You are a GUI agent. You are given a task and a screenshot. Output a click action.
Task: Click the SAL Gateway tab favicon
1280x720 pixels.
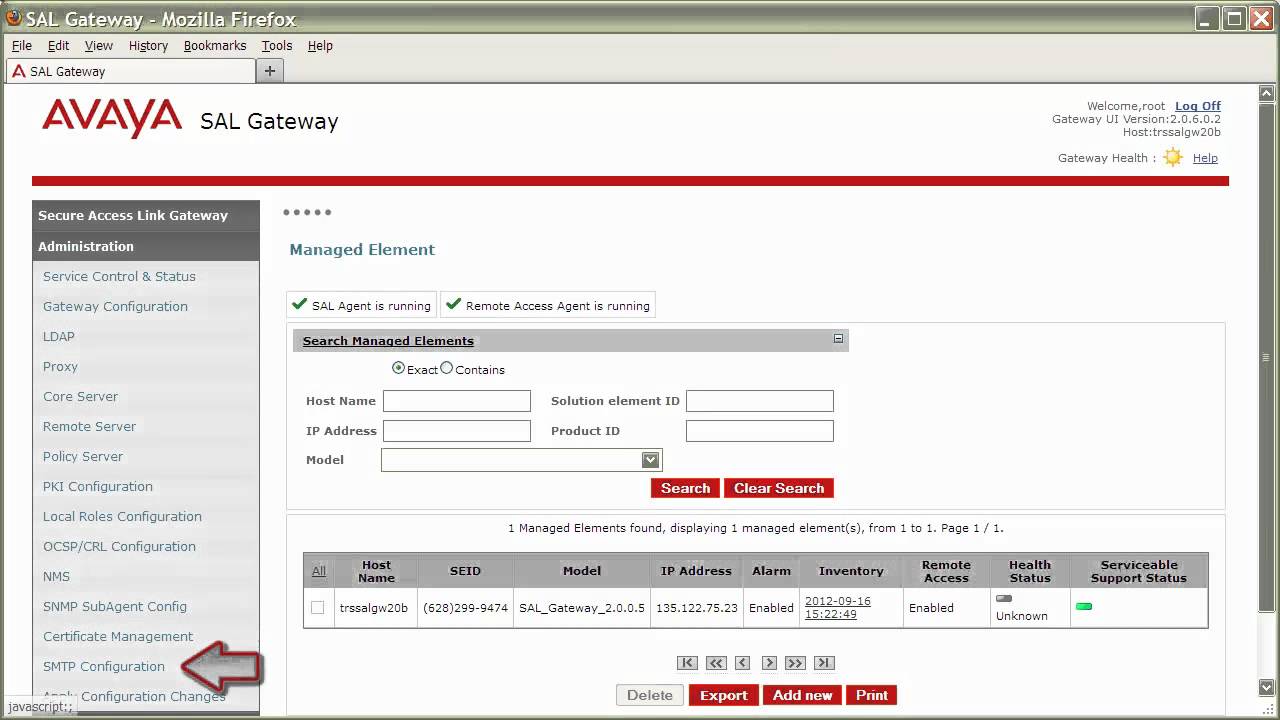18,71
